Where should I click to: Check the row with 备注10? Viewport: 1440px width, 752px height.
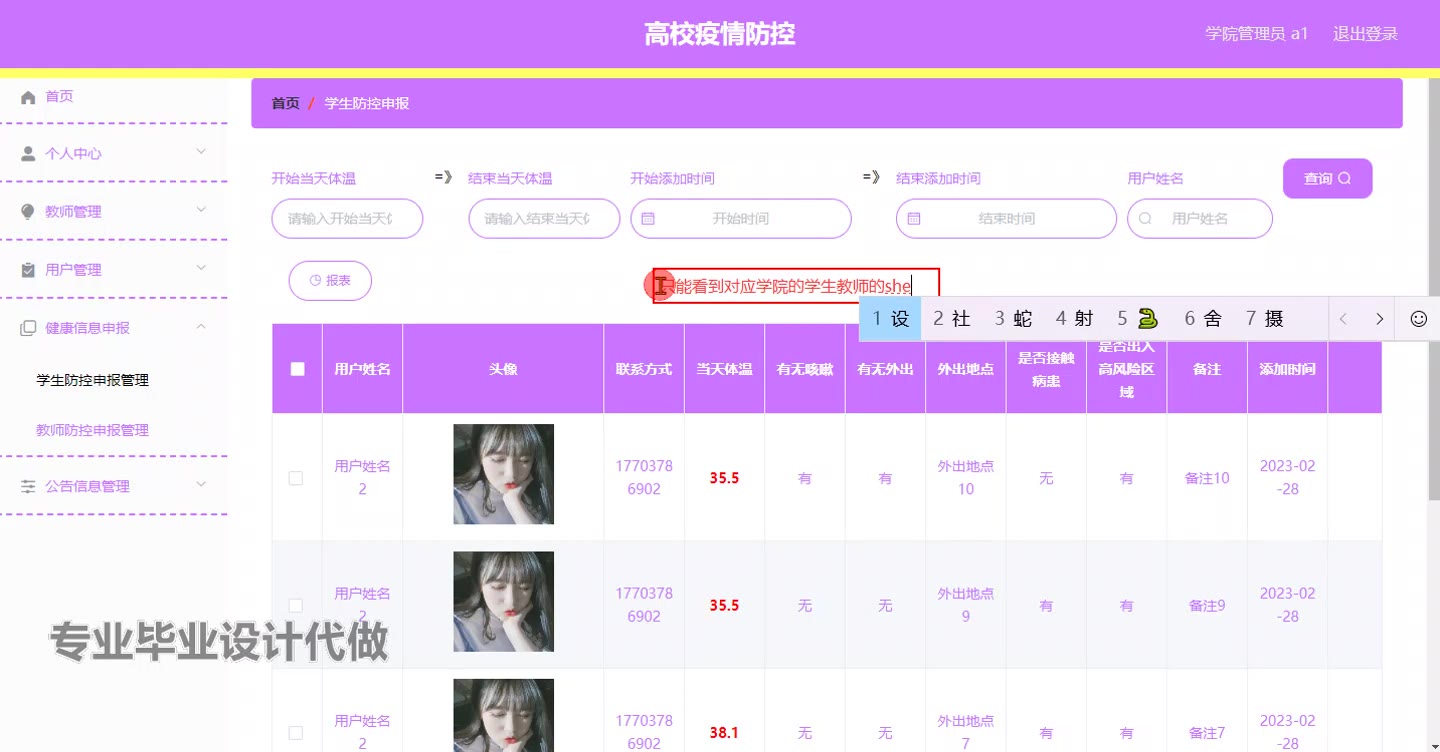296,478
